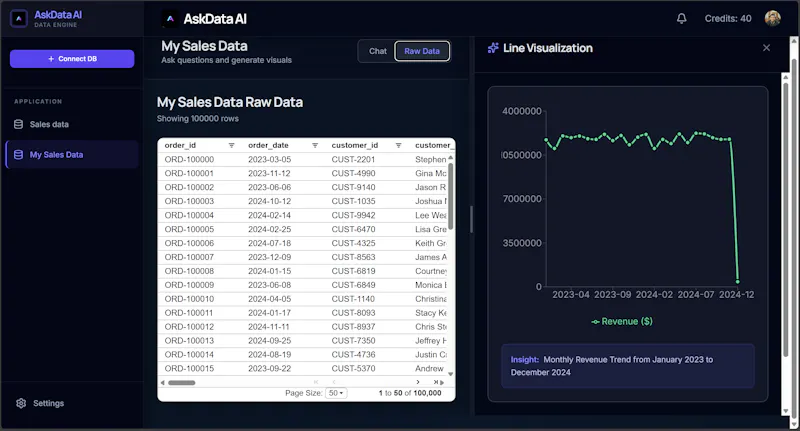The height and width of the screenshot is (431, 800).
Task: Click the table horizontal scrollbar thumb
Action: tap(182, 383)
